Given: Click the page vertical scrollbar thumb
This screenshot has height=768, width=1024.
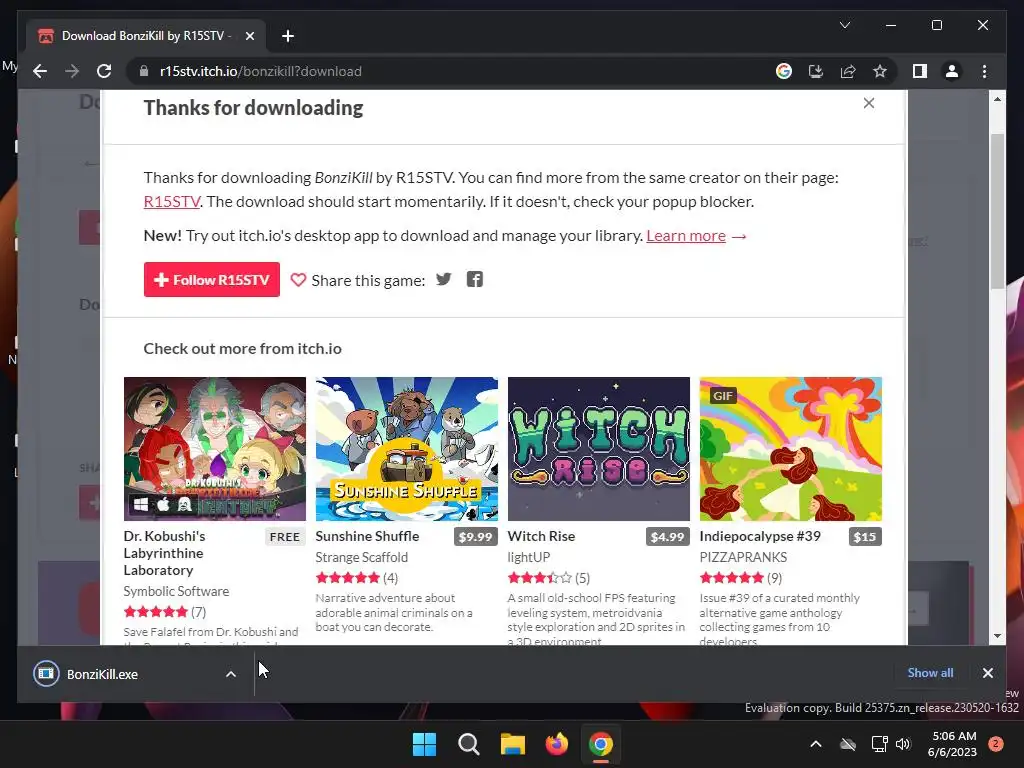Looking at the screenshot, I should coord(997,210).
